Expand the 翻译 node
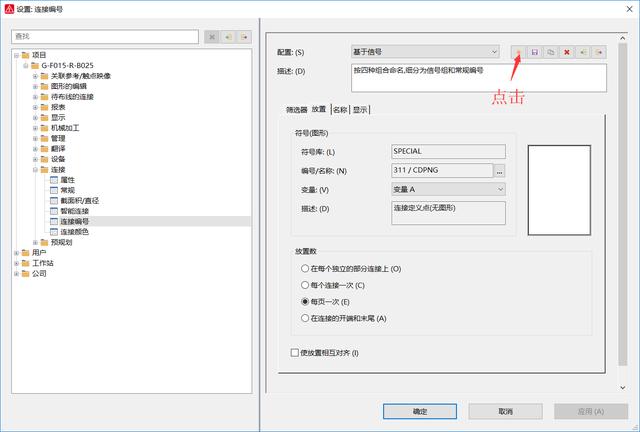640x432 pixels. click(x=35, y=149)
